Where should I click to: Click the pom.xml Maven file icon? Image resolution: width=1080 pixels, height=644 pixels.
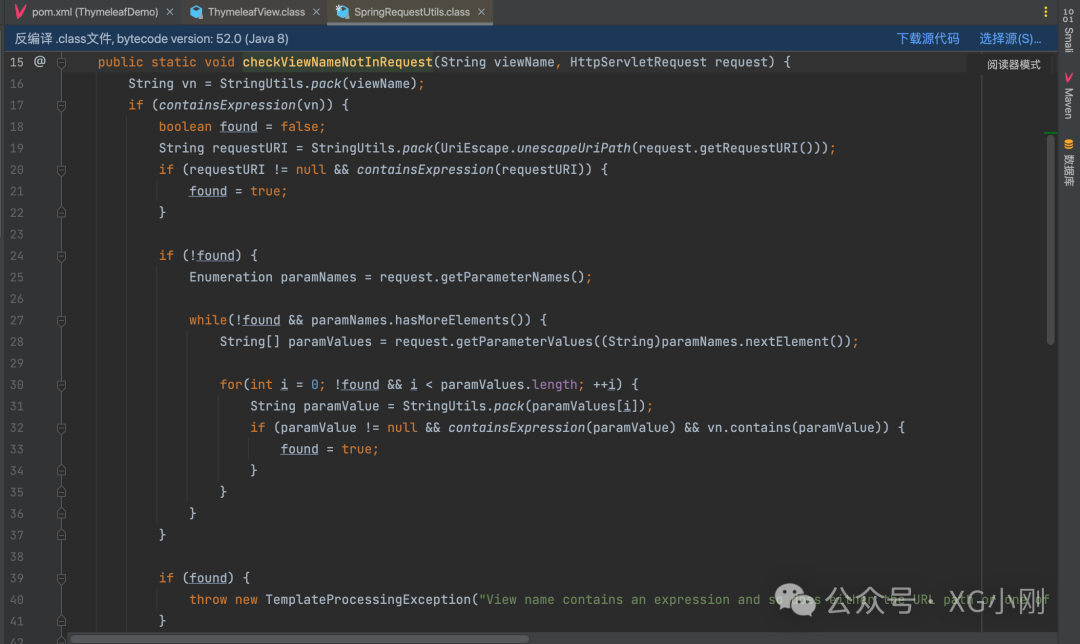coord(20,12)
